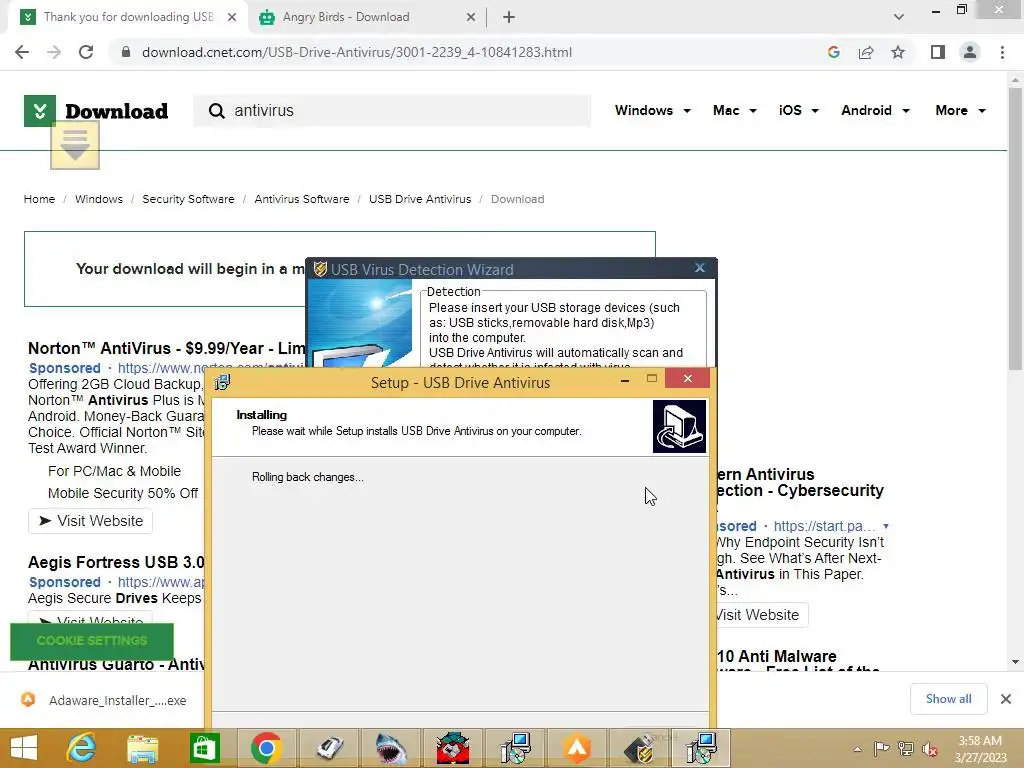Viewport: 1024px width, 768px height.
Task: Open Aegis Fortress USB 3.0 ad headline
Action: (116, 562)
